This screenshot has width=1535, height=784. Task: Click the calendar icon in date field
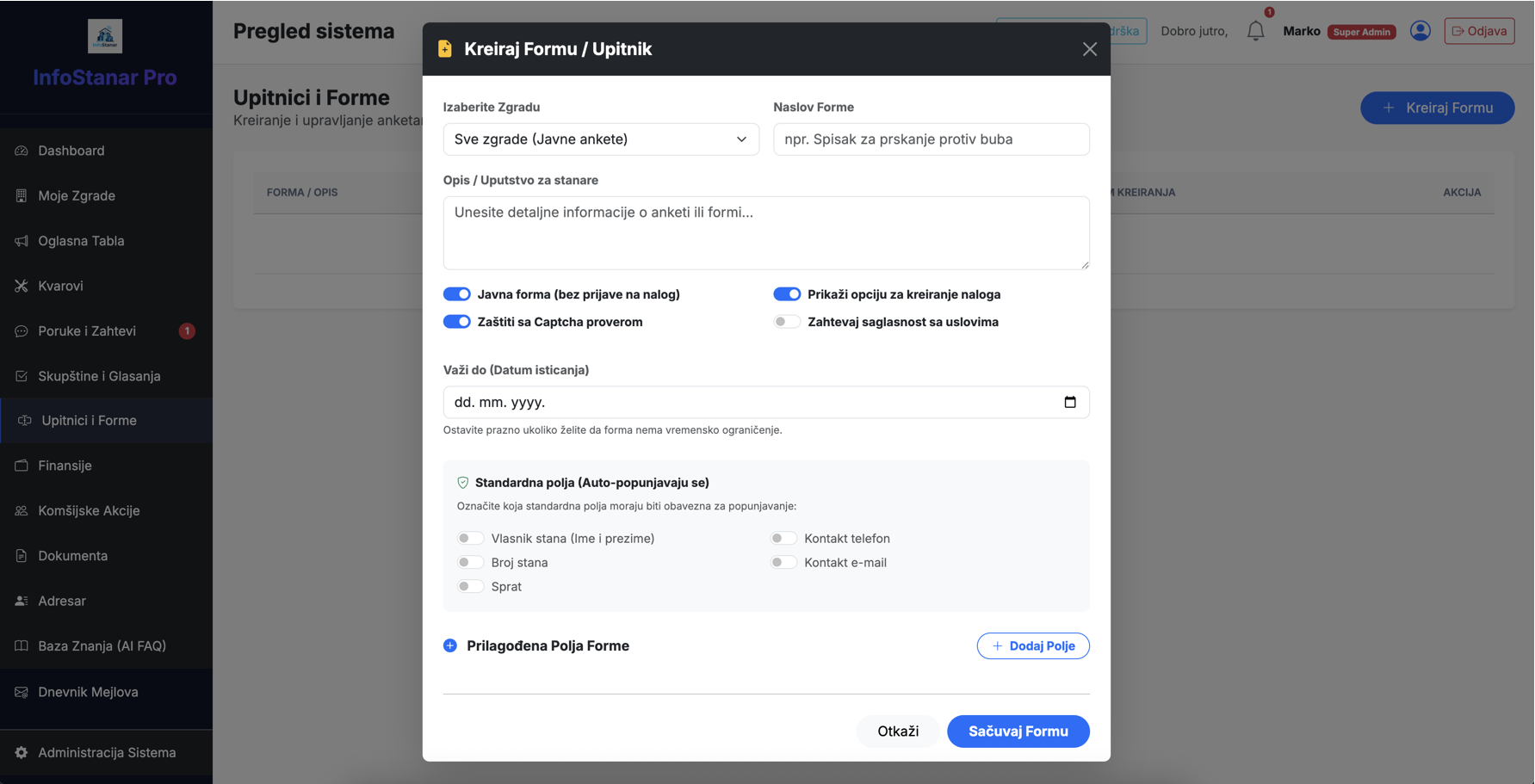pyautogui.click(x=1070, y=402)
